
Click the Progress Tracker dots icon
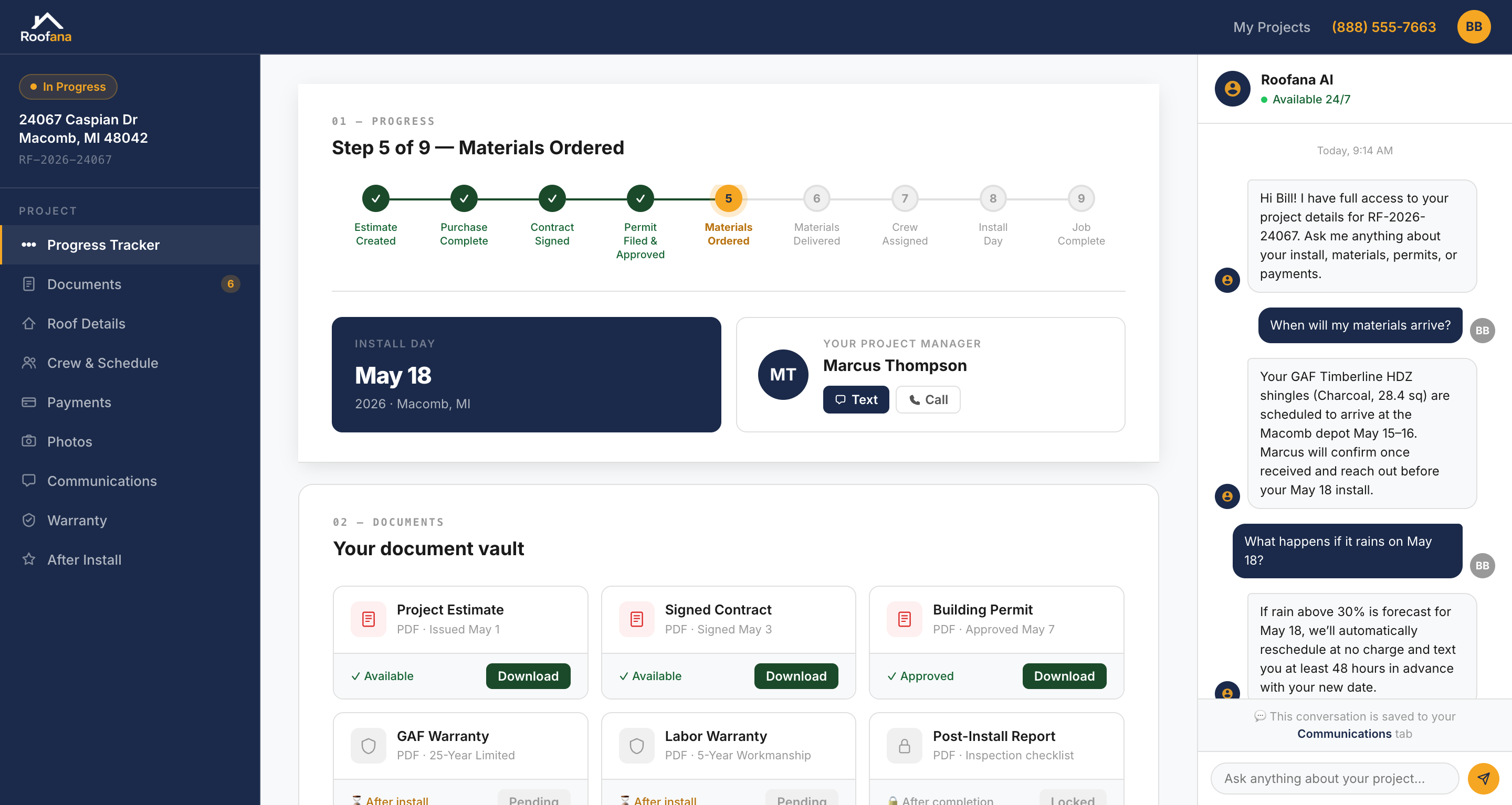[x=29, y=245]
